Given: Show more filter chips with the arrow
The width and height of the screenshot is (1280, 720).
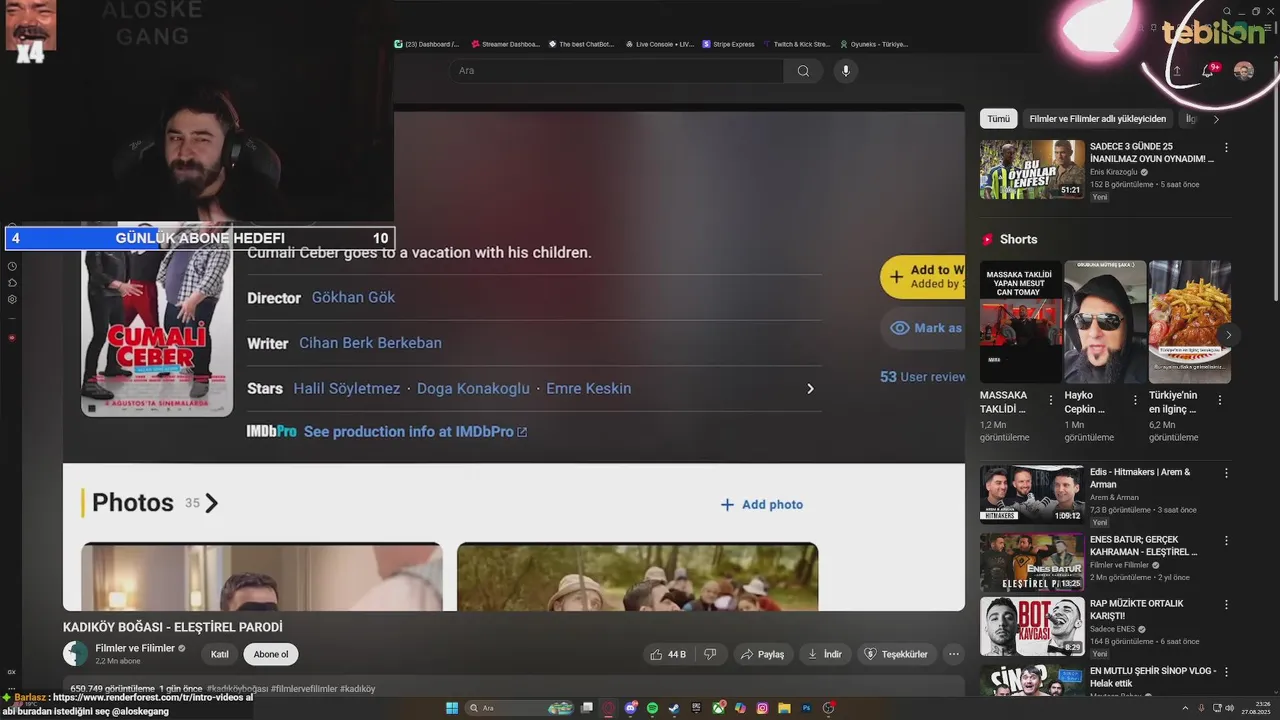Looking at the screenshot, I should click(x=1216, y=119).
